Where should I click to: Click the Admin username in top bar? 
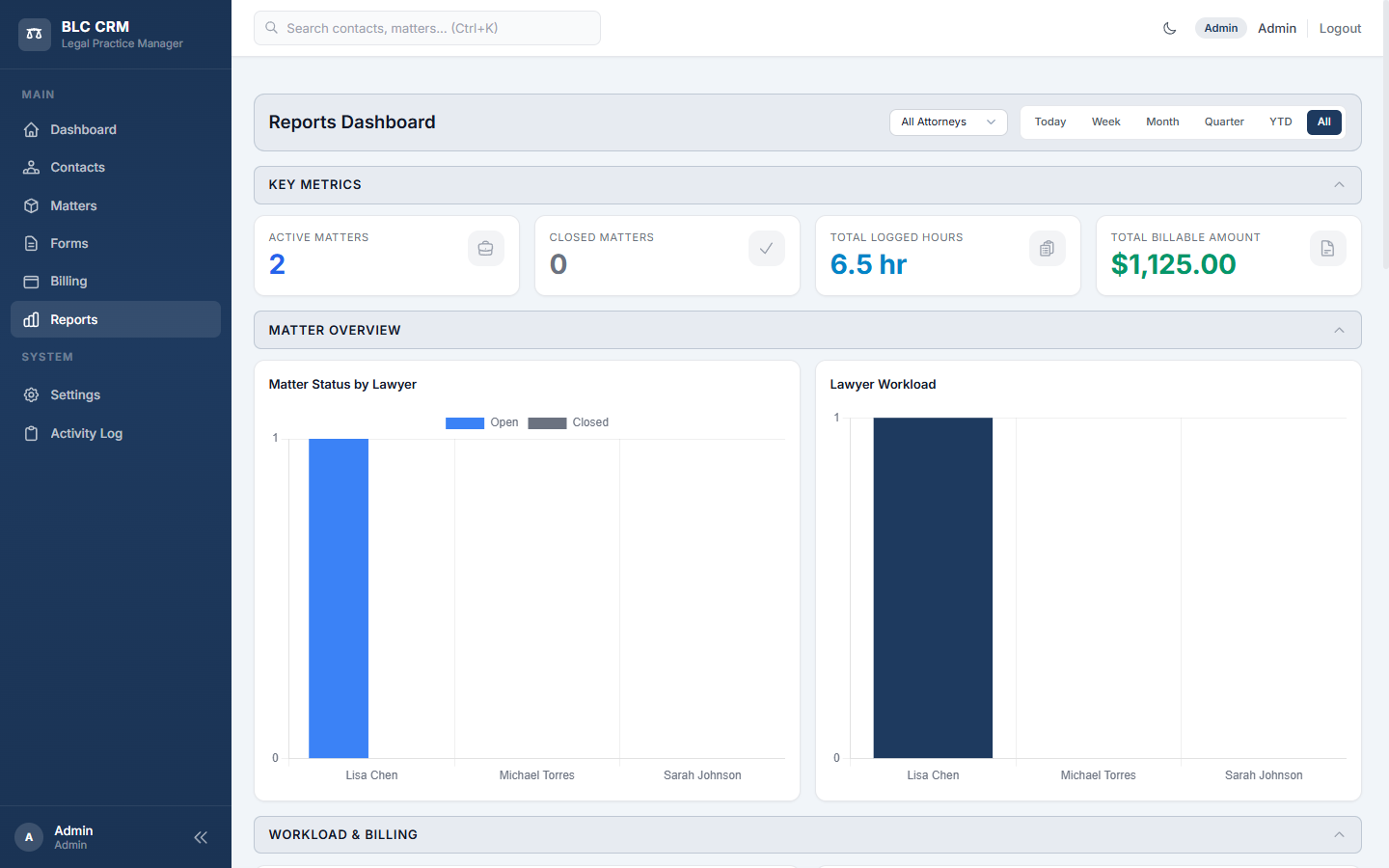pos(1277,28)
